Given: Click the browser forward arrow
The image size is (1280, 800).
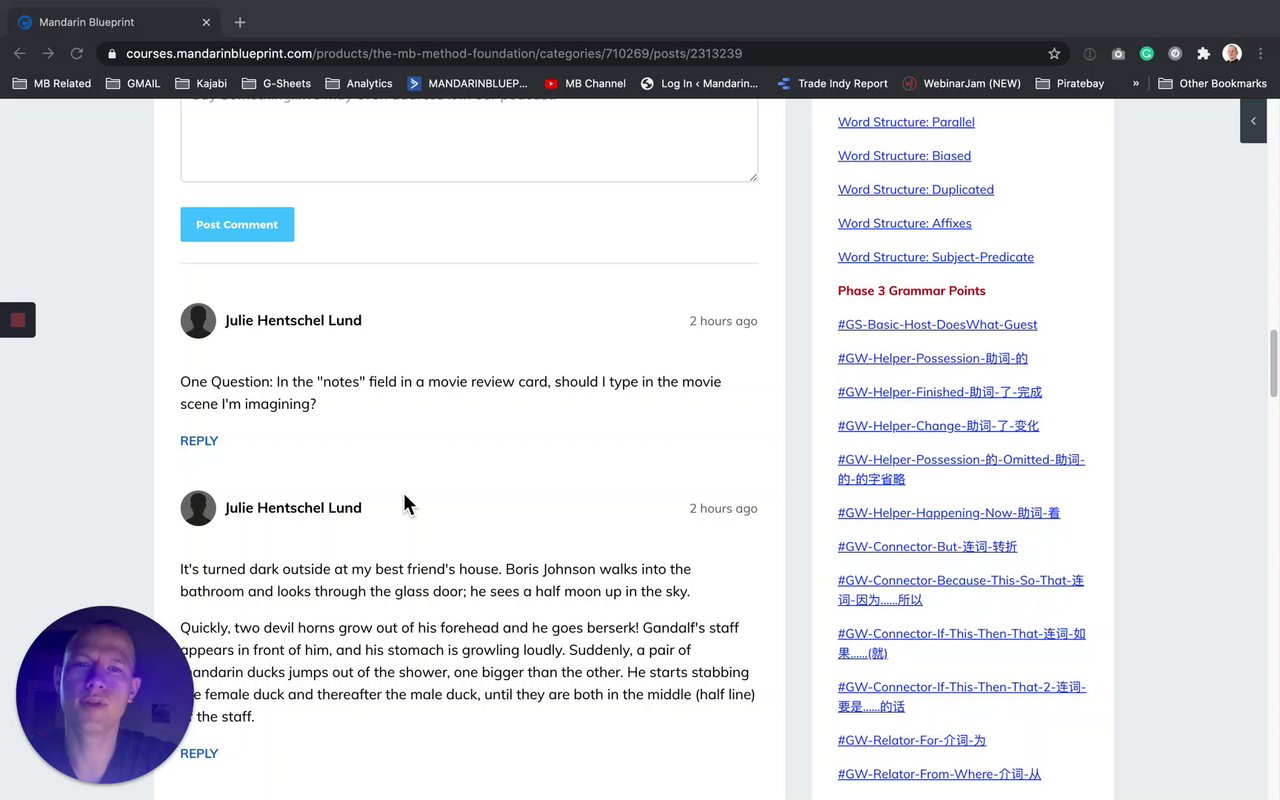Looking at the screenshot, I should tap(48, 53).
